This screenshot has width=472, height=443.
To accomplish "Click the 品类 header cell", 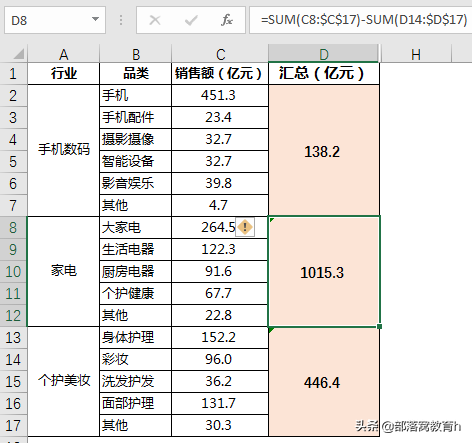I will point(136,73).
